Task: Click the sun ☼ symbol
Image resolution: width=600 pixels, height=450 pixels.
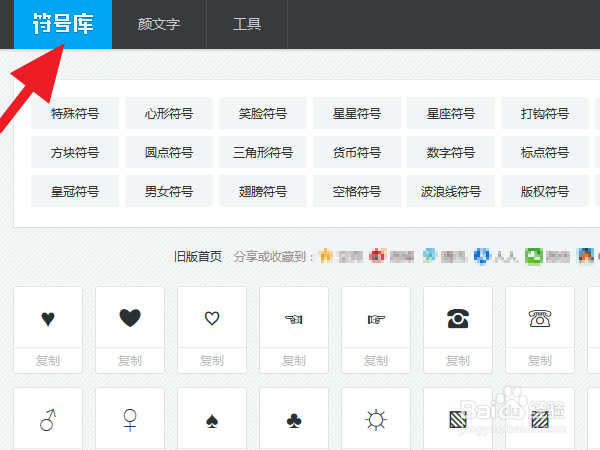Action: 376,420
